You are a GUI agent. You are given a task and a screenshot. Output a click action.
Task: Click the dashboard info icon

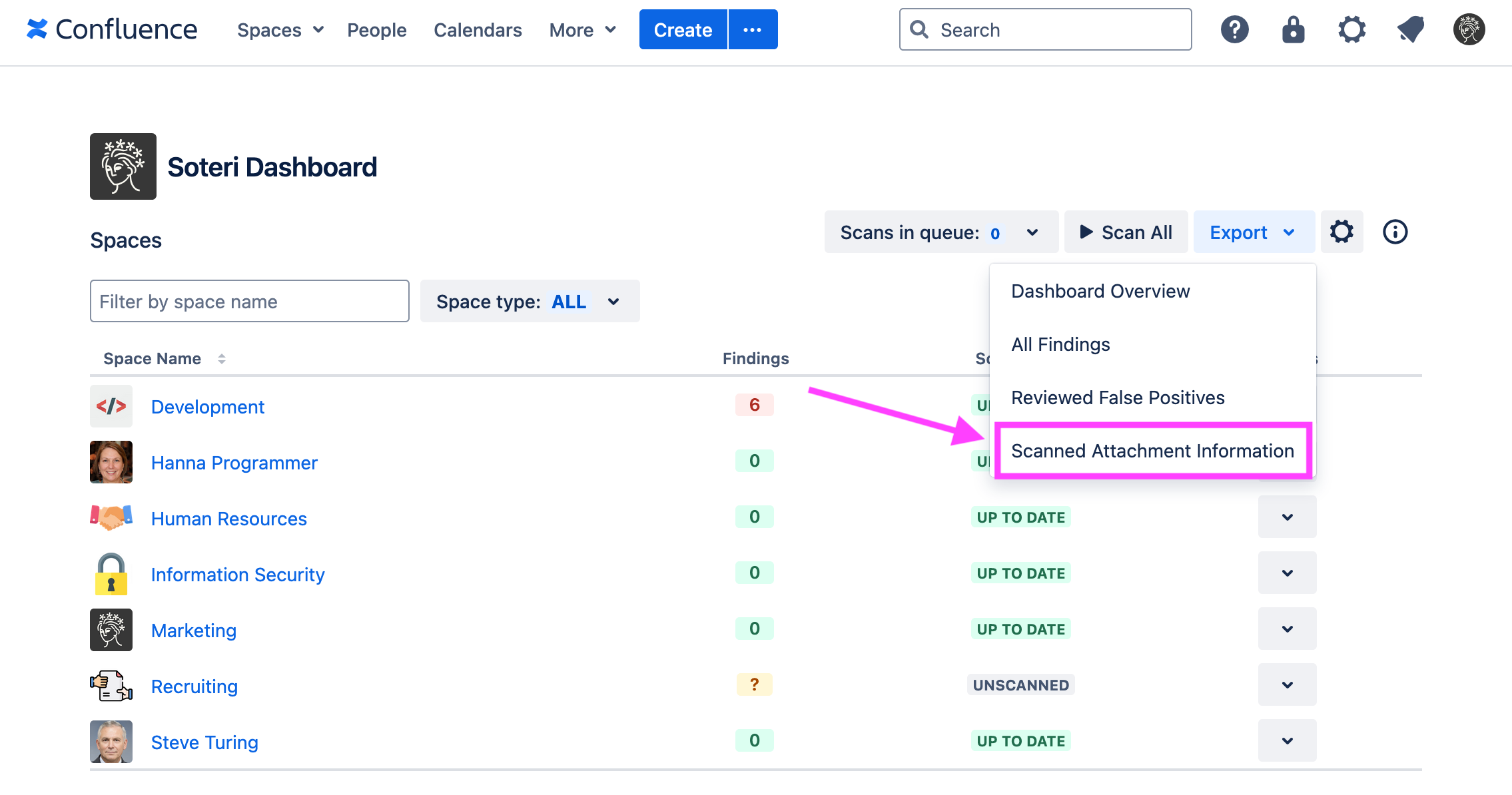pyautogui.click(x=1395, y=232)
